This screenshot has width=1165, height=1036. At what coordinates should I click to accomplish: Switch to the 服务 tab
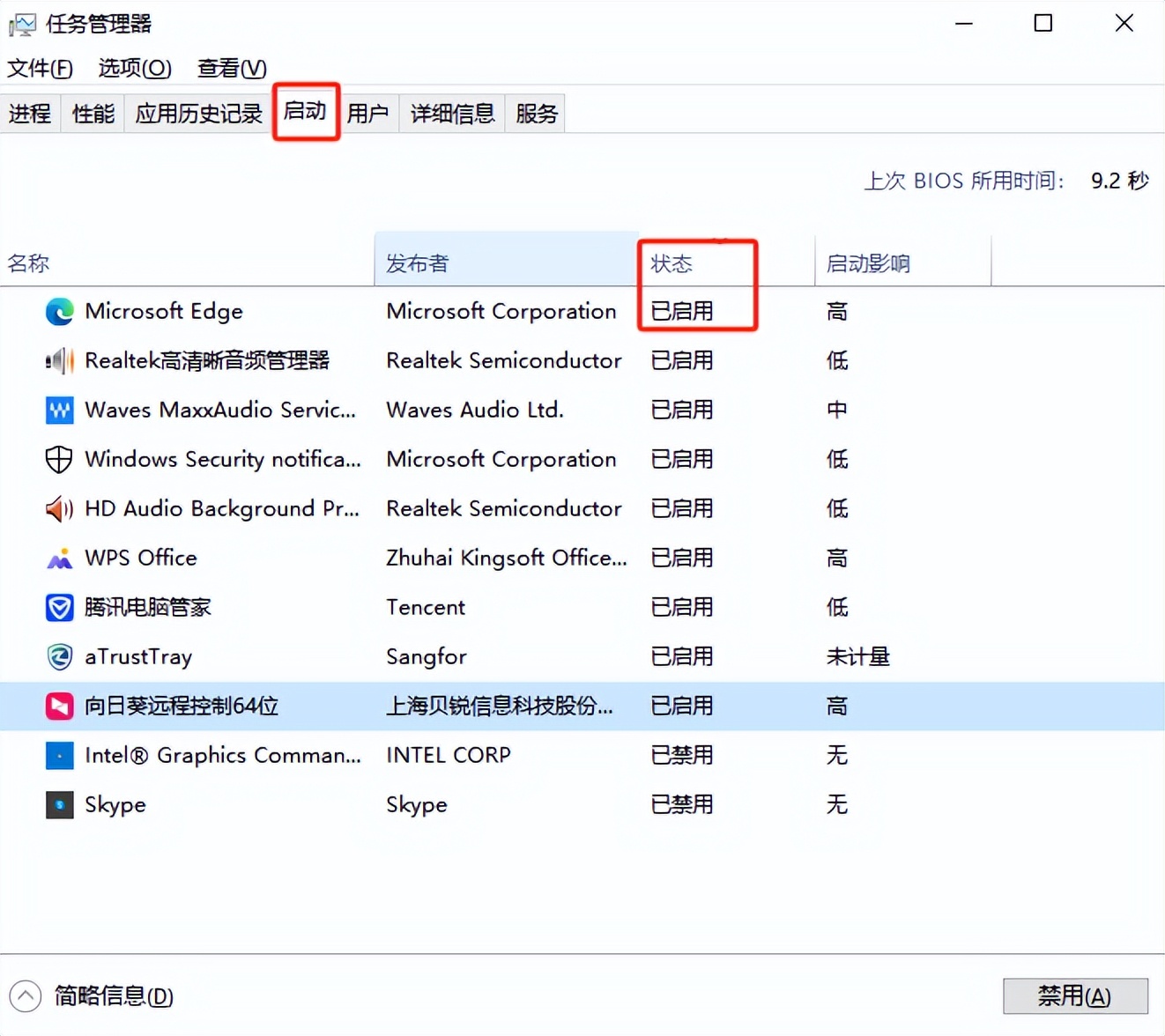click(537, 114)
